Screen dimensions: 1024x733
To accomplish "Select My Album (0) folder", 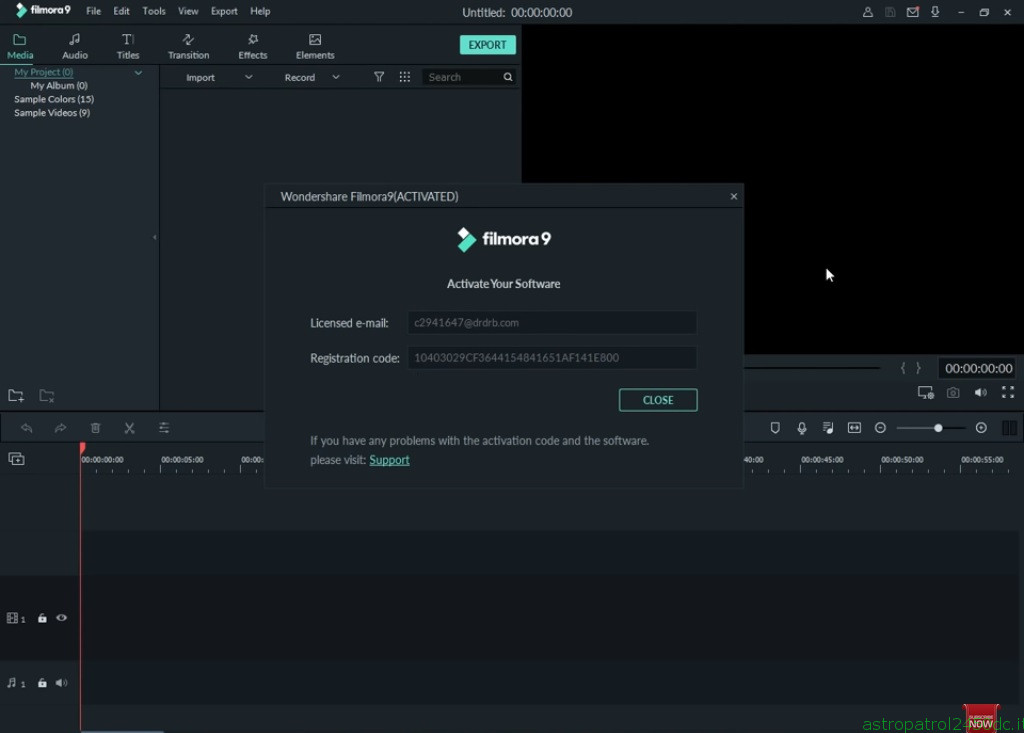I will (x=59, y=86).
